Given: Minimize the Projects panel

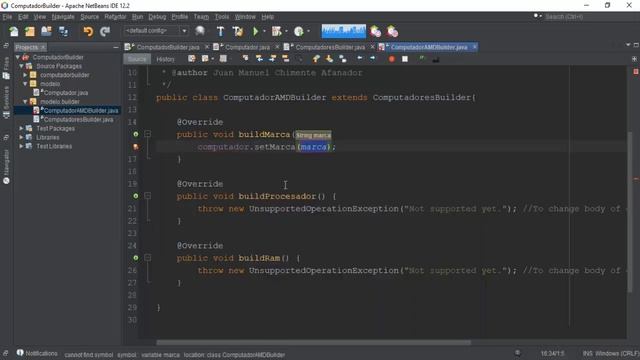Looking at the screenshot, I should 116,47.
